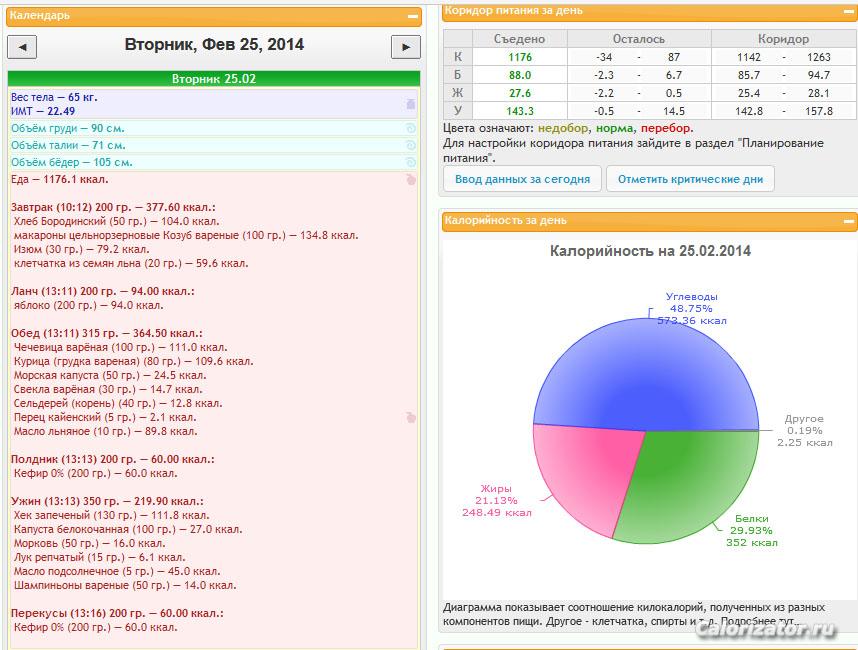Click measurement icon beside waist volume row
The image size is (858, 650).
click(410, 146)
